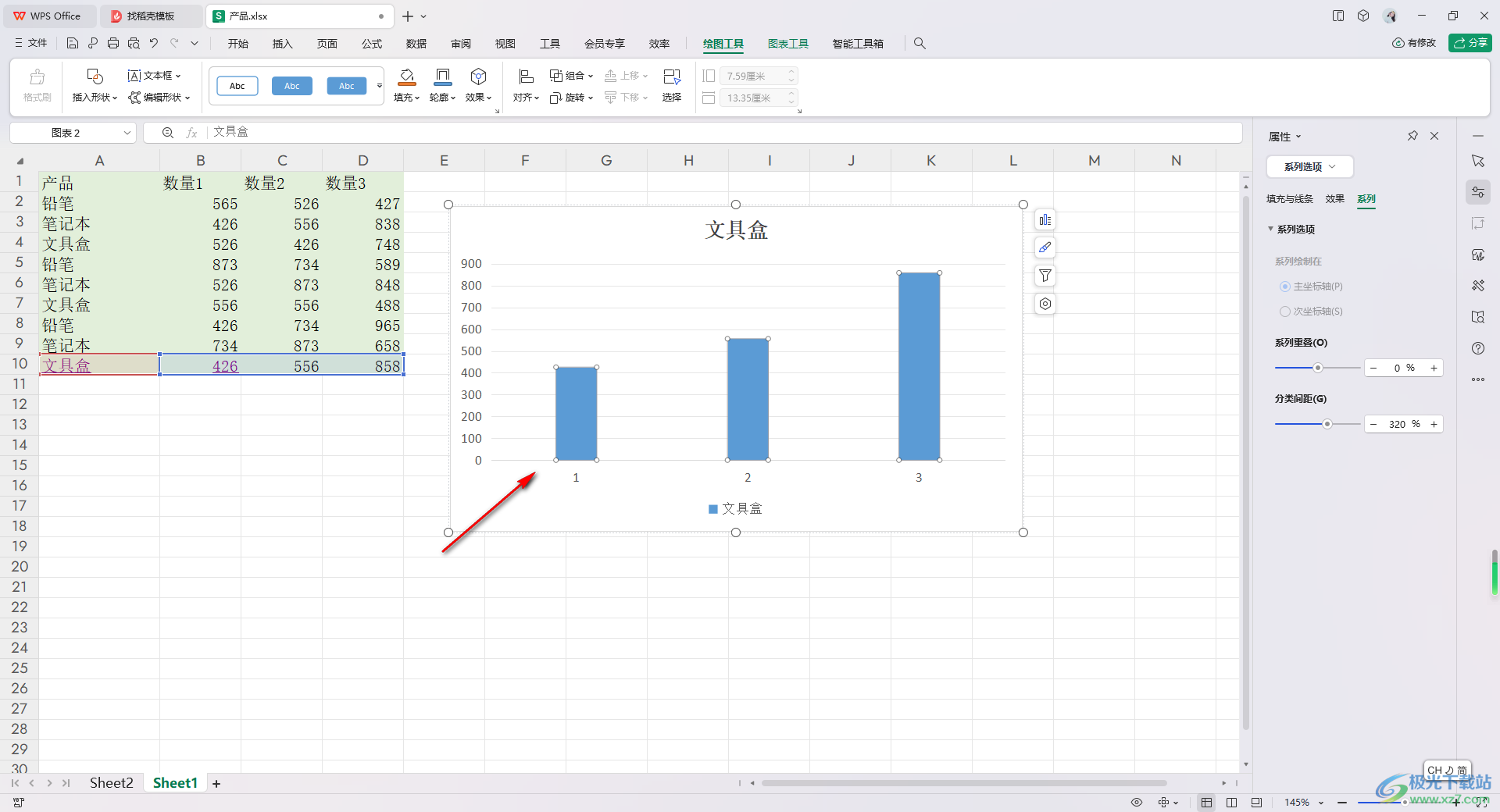Click the Print Preview icon
The image size is (1500, 812).
pos(134,44)
